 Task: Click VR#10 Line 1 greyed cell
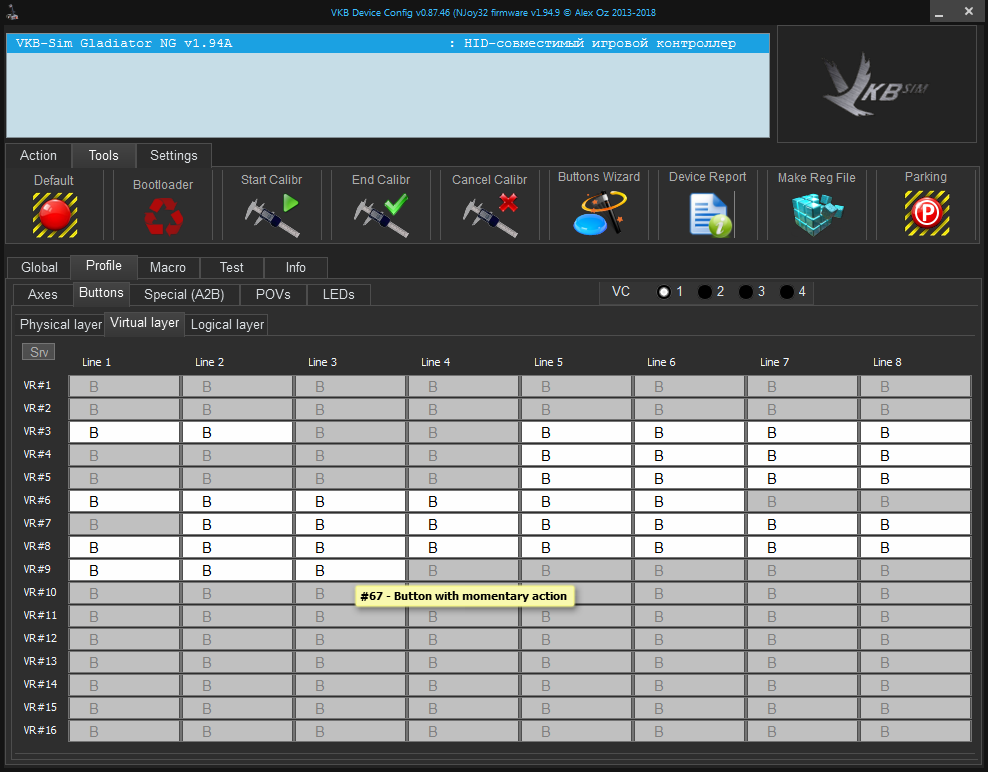pyautogui.click(x=124, y=593)
